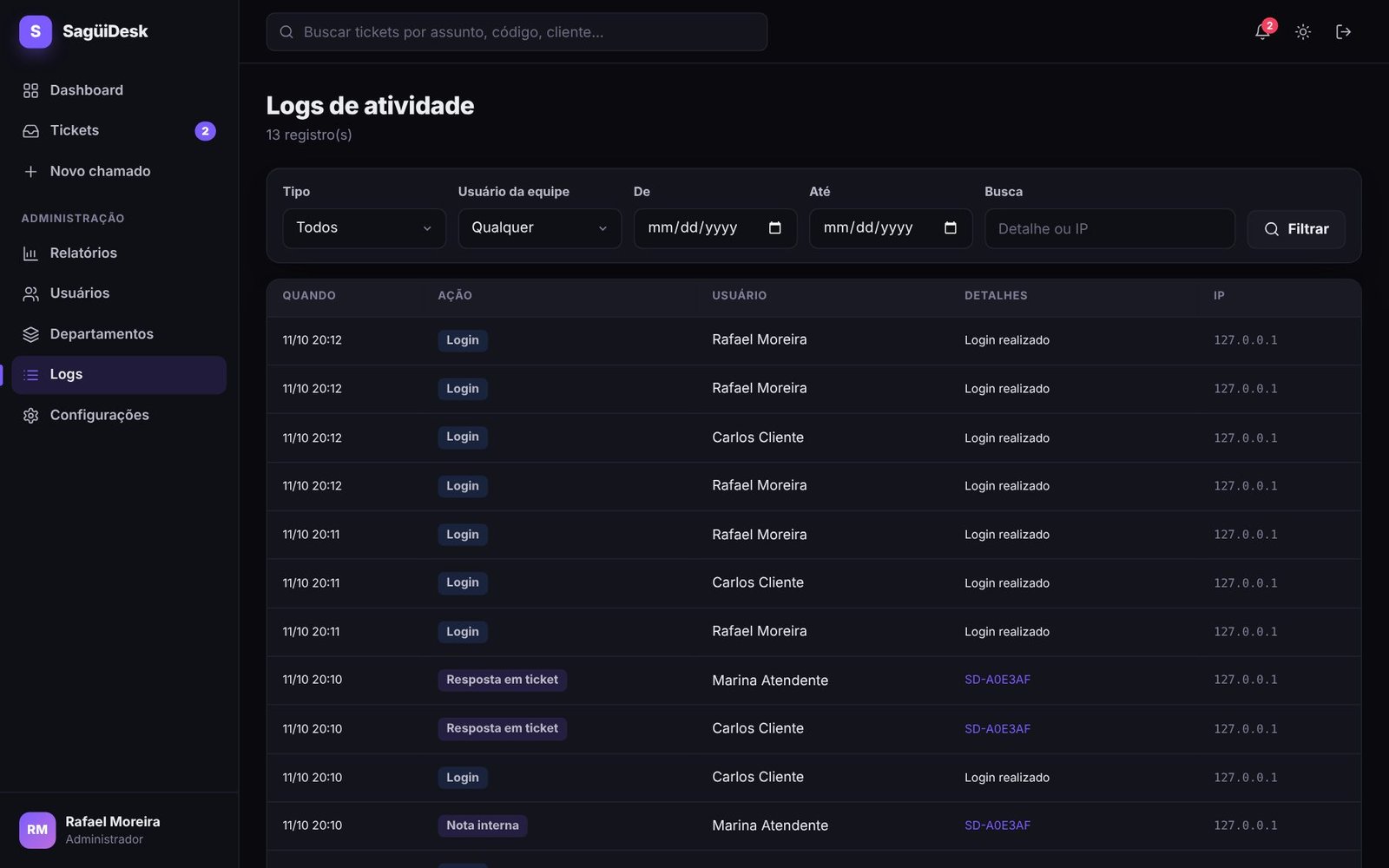The height and width of the screenshot is (868, 1389).
Task: Open the calendar picker in the Até field
Action: click(951, 227)
